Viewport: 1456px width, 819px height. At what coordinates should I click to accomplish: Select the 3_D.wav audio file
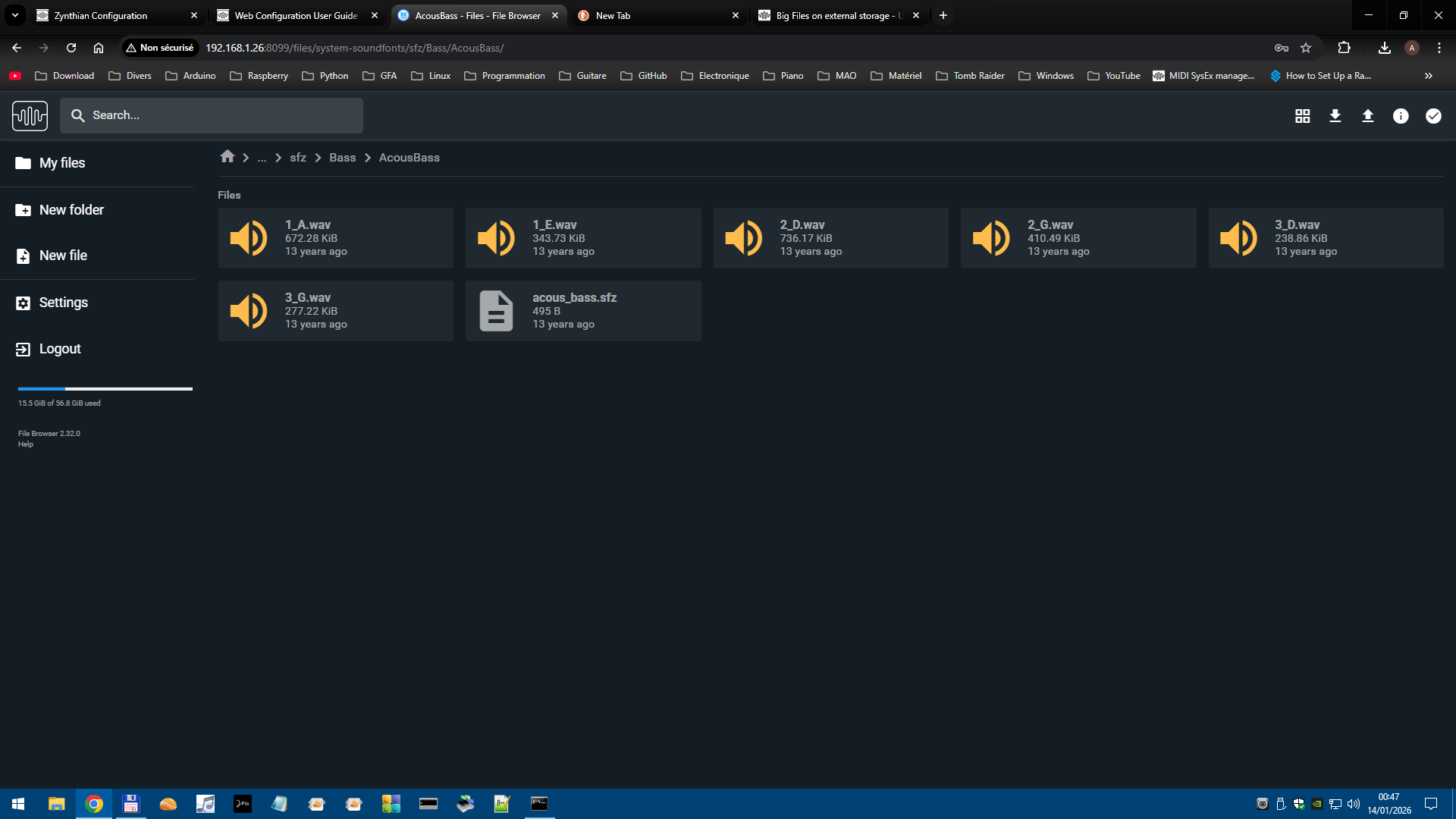tap(1325, 238)
